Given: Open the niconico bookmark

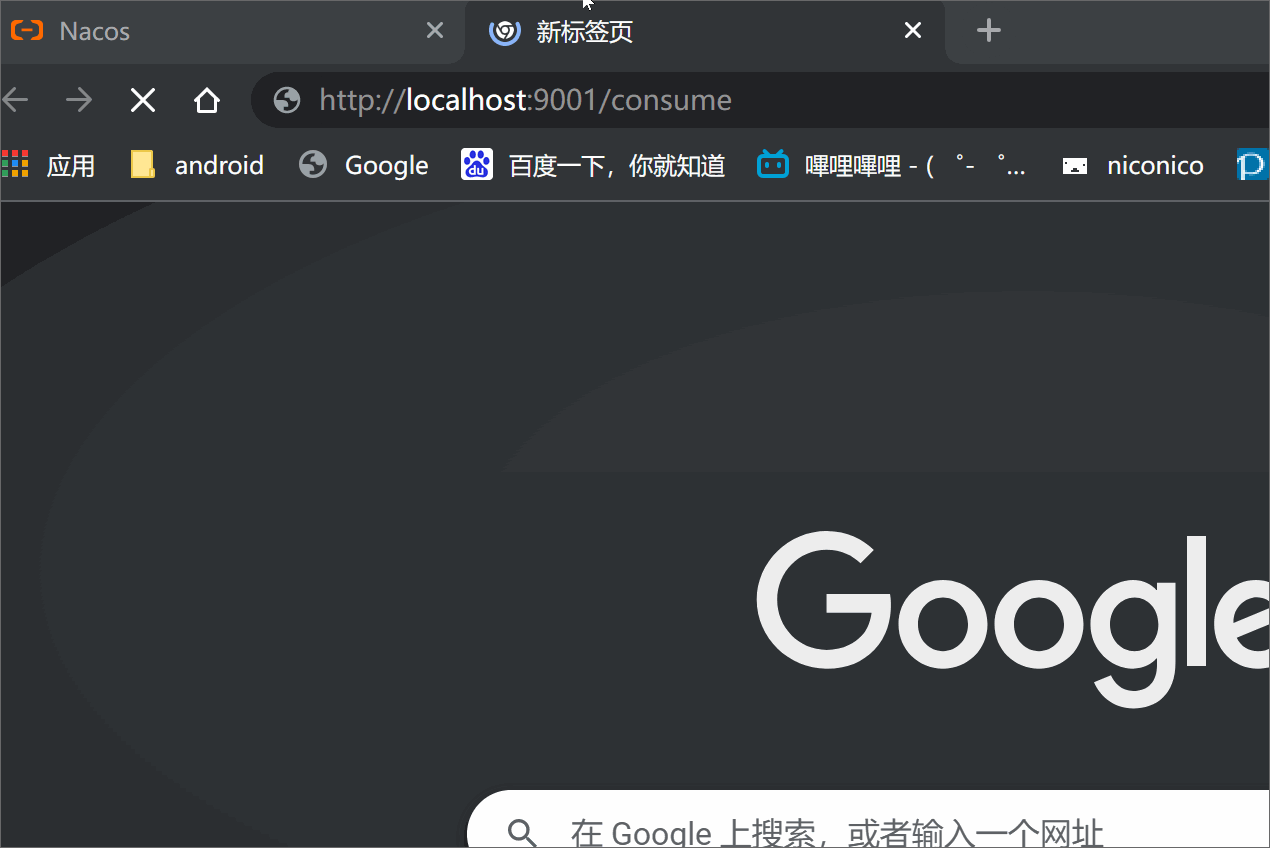Looking at the screenshot, I should coord(1132,165).
